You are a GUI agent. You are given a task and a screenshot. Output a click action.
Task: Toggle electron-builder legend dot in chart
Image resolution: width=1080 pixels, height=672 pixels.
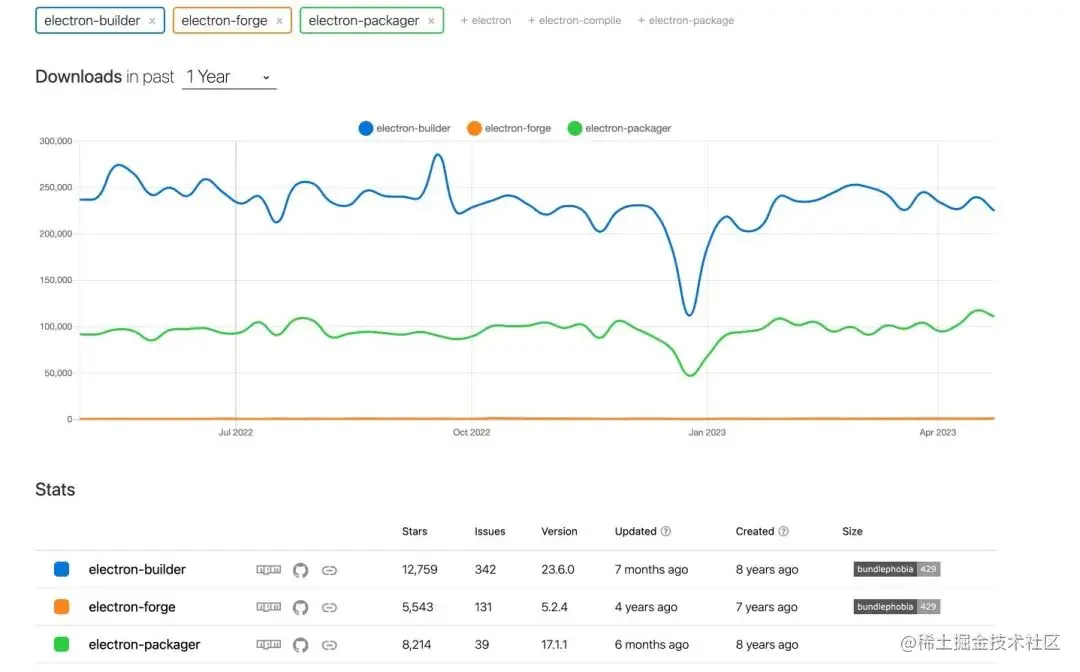click(x=366, y=128)
